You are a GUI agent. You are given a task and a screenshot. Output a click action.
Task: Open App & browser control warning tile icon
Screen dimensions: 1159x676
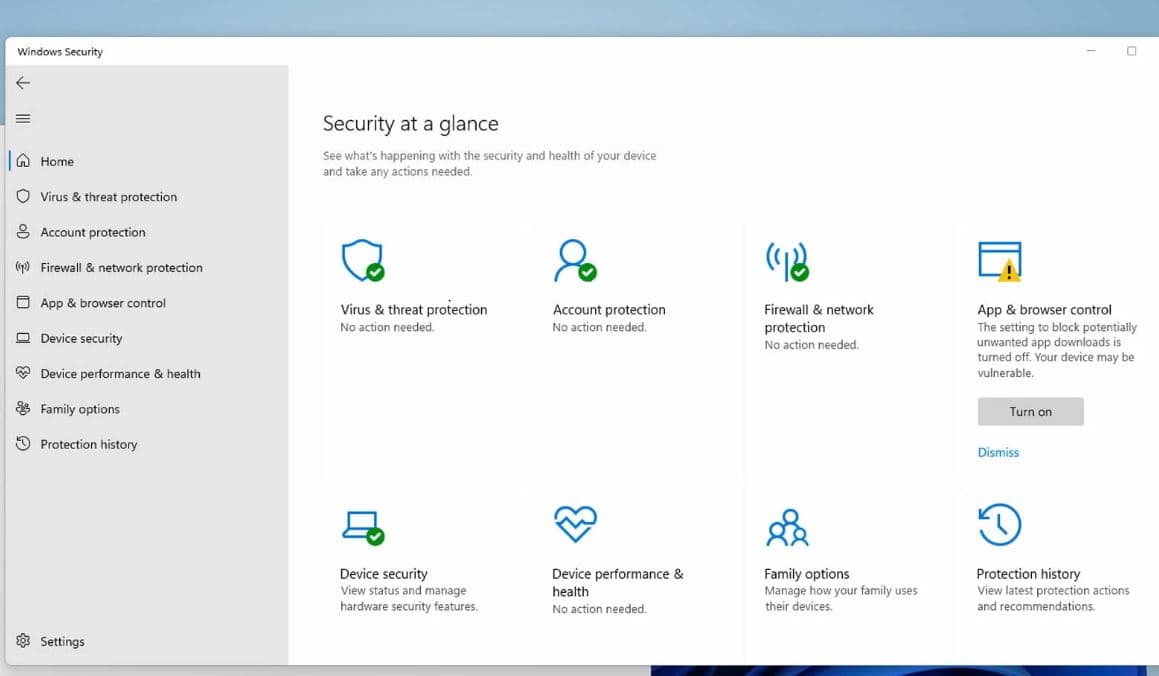tap(999, 261)
